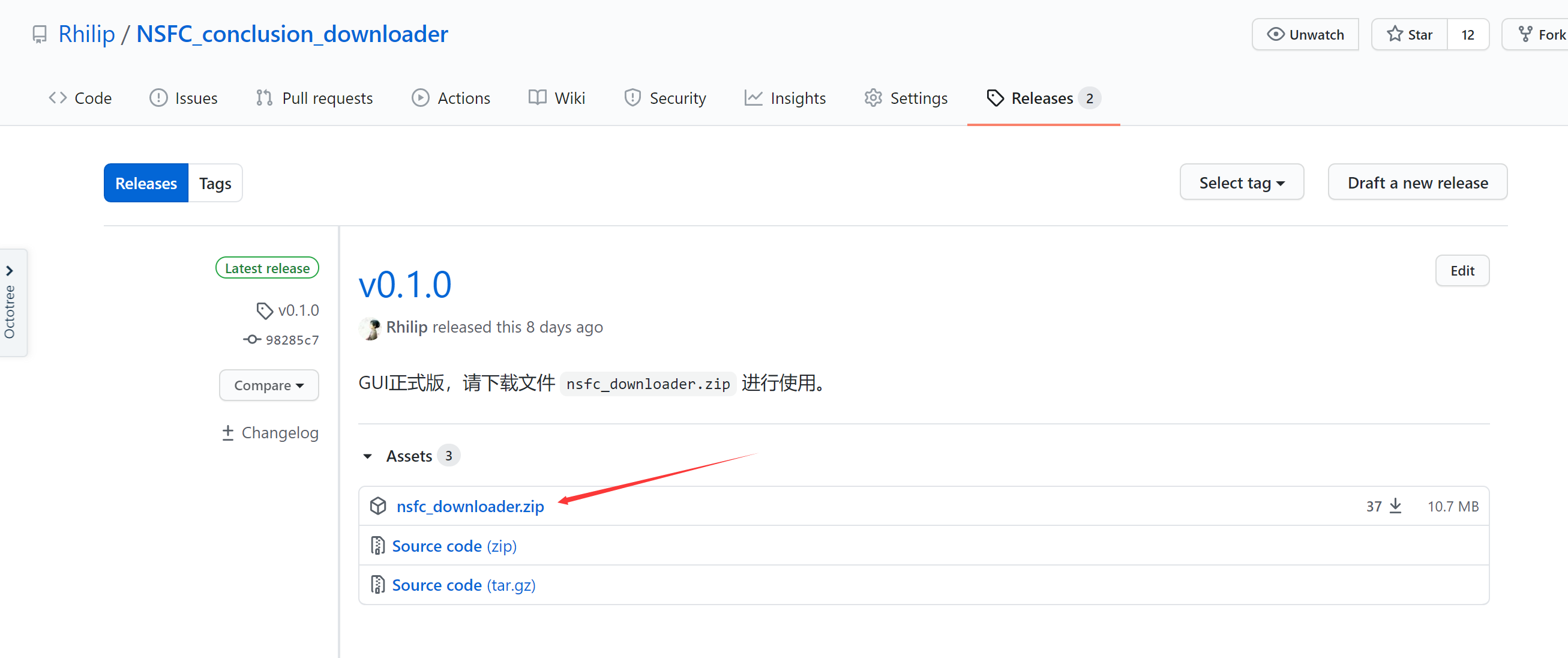1568x658 pixels.
Task: Open the Insights tab
Action: click(x=785, y=98)
